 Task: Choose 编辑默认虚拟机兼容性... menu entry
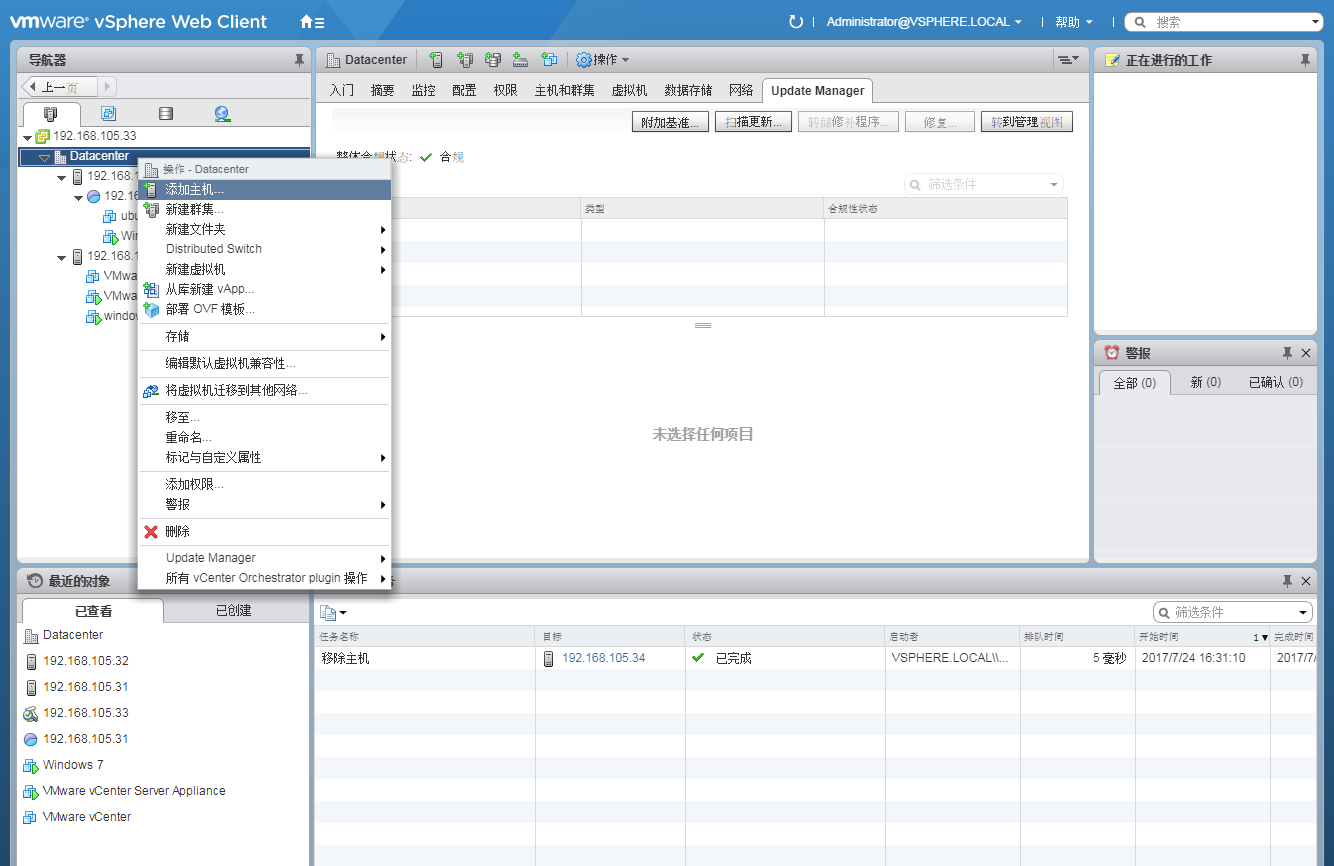pos(265,363)
